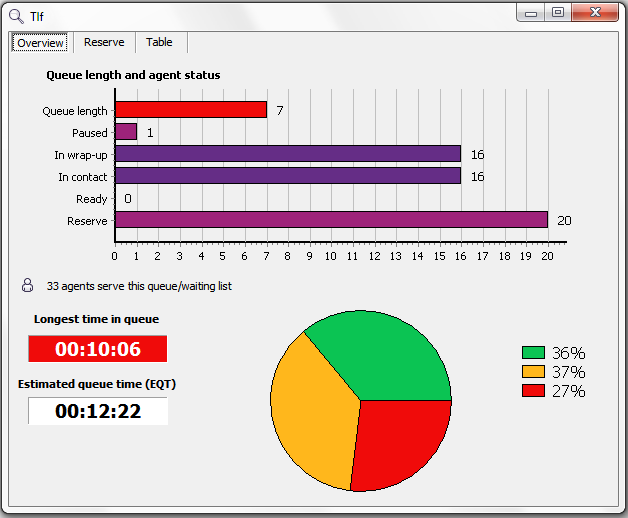Click the In wrap-up bar
Screen dimensions: 628x518
(x=288, y=154)
